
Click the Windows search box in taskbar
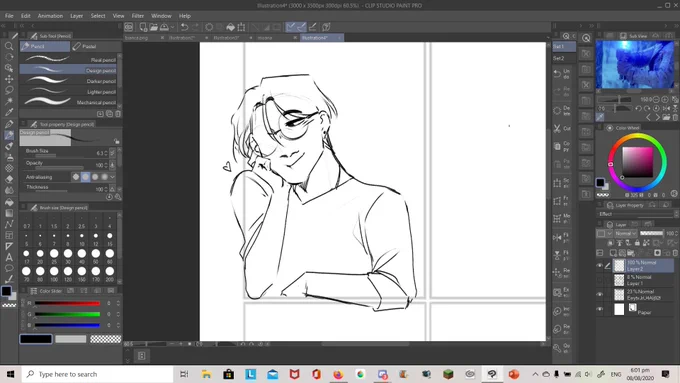coord(97,374)
